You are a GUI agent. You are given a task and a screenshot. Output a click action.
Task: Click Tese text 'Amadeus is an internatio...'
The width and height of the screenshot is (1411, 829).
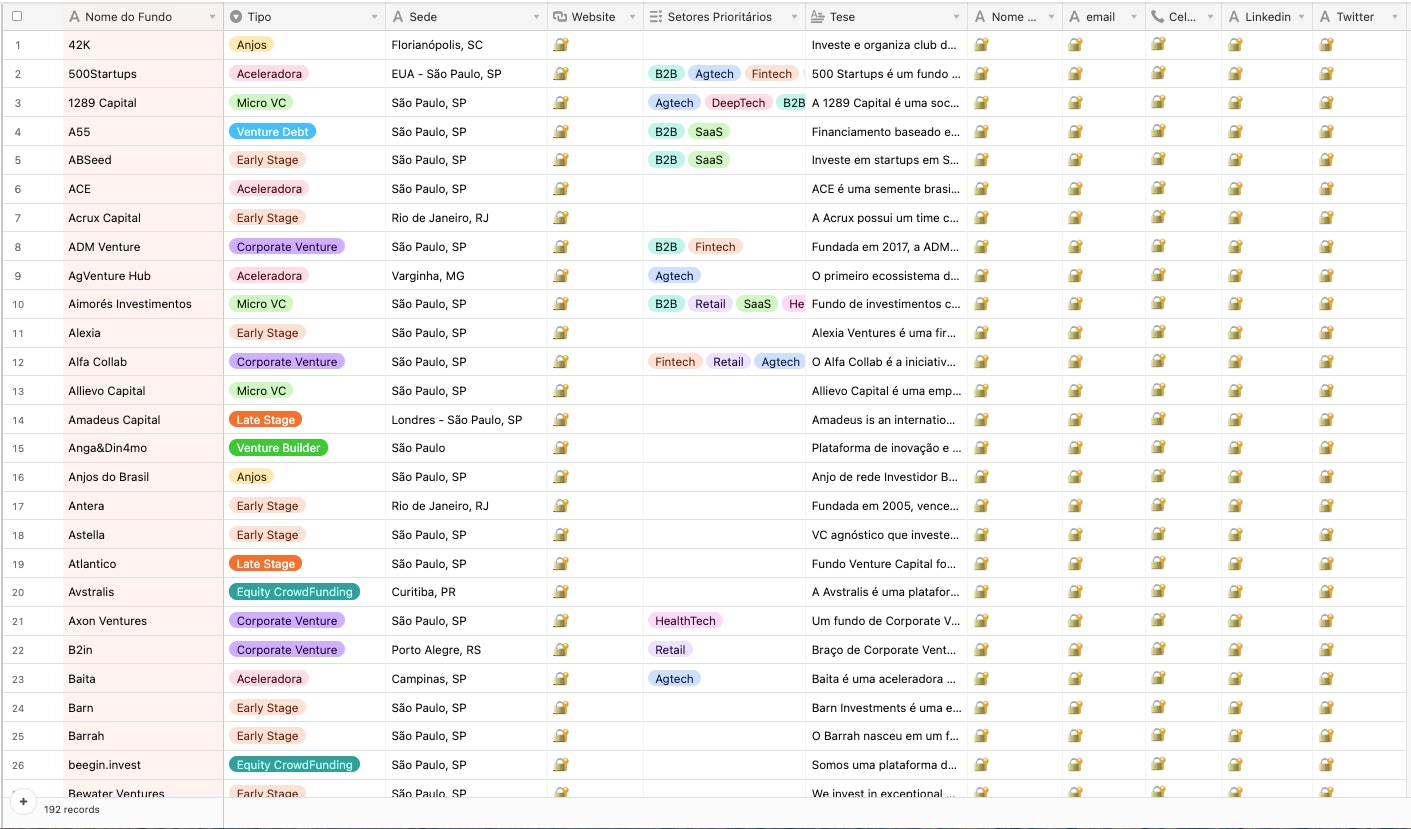click(x=886, y=420)
